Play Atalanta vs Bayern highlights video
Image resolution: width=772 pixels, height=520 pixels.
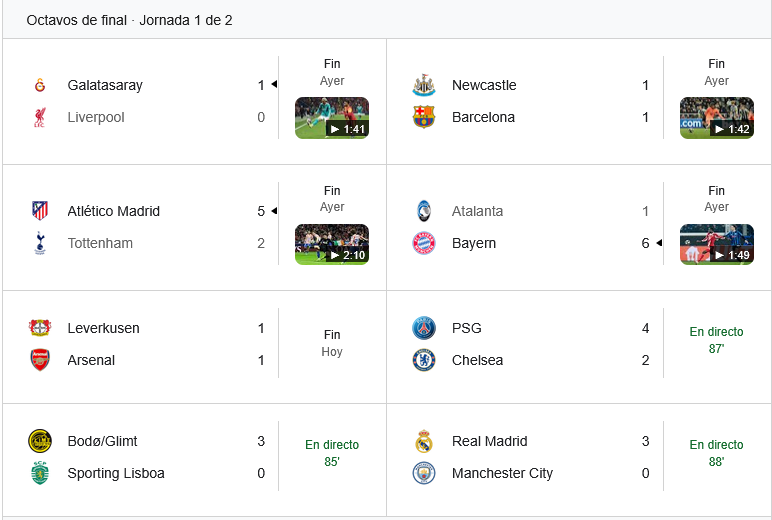(x=716, y=243)
